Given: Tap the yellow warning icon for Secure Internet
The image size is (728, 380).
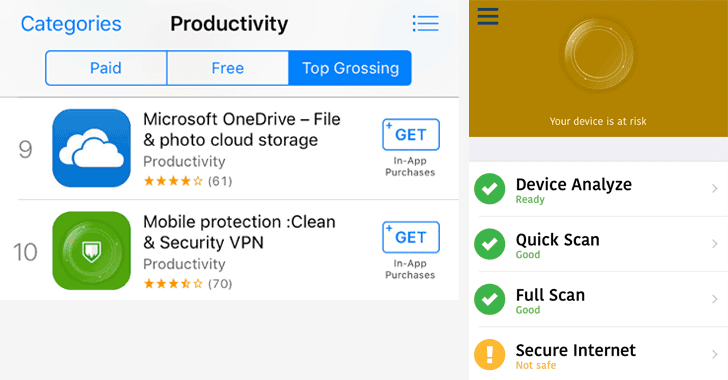Looking at the screenshot, I should [x=489, y=354].
